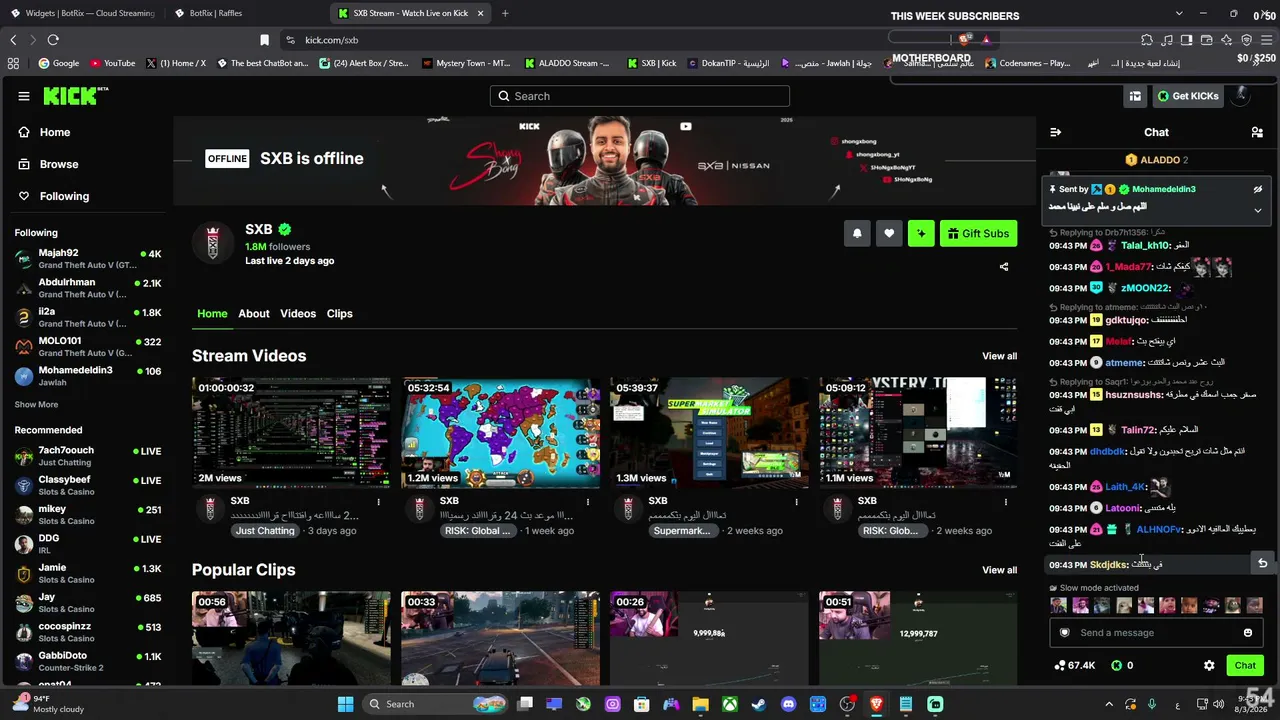Viewport: 1280px width, 720px height.
Task: Switch to the Clips tab
Action: point(340,314)
